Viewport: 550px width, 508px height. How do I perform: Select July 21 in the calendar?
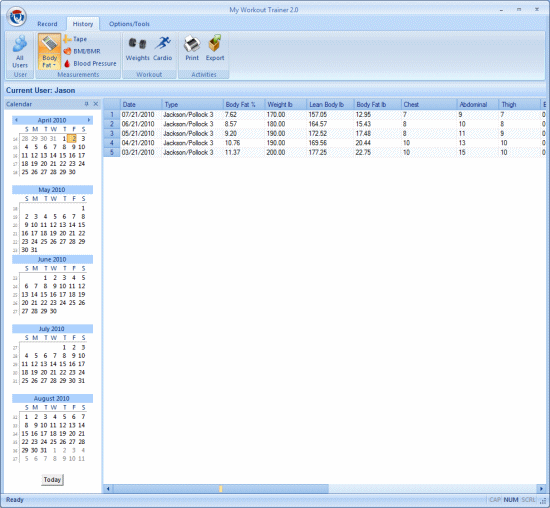coord(53,372)
